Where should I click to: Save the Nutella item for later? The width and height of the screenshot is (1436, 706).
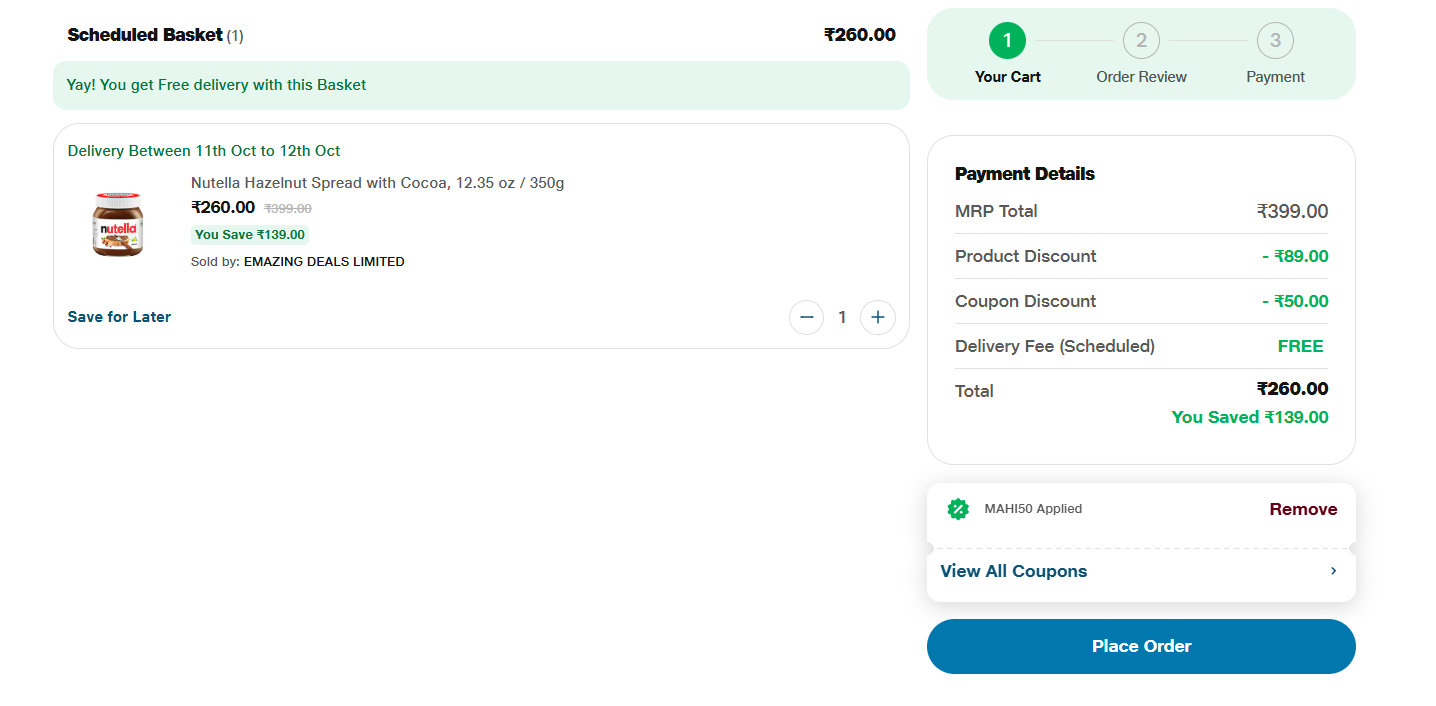tap(119, 317)
